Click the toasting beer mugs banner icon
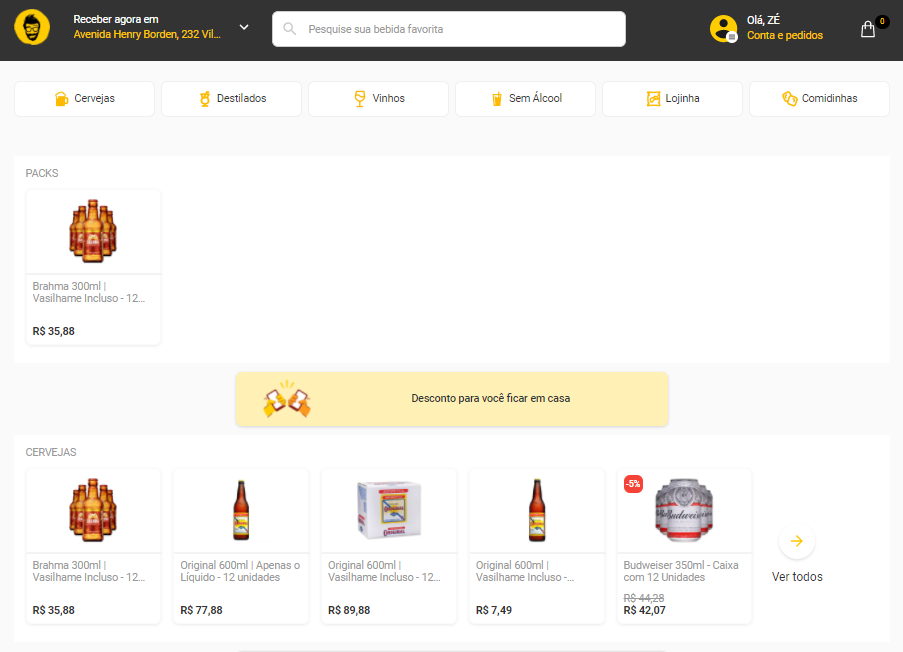Viewport: 903px width, 652px height. pos(287,399)
